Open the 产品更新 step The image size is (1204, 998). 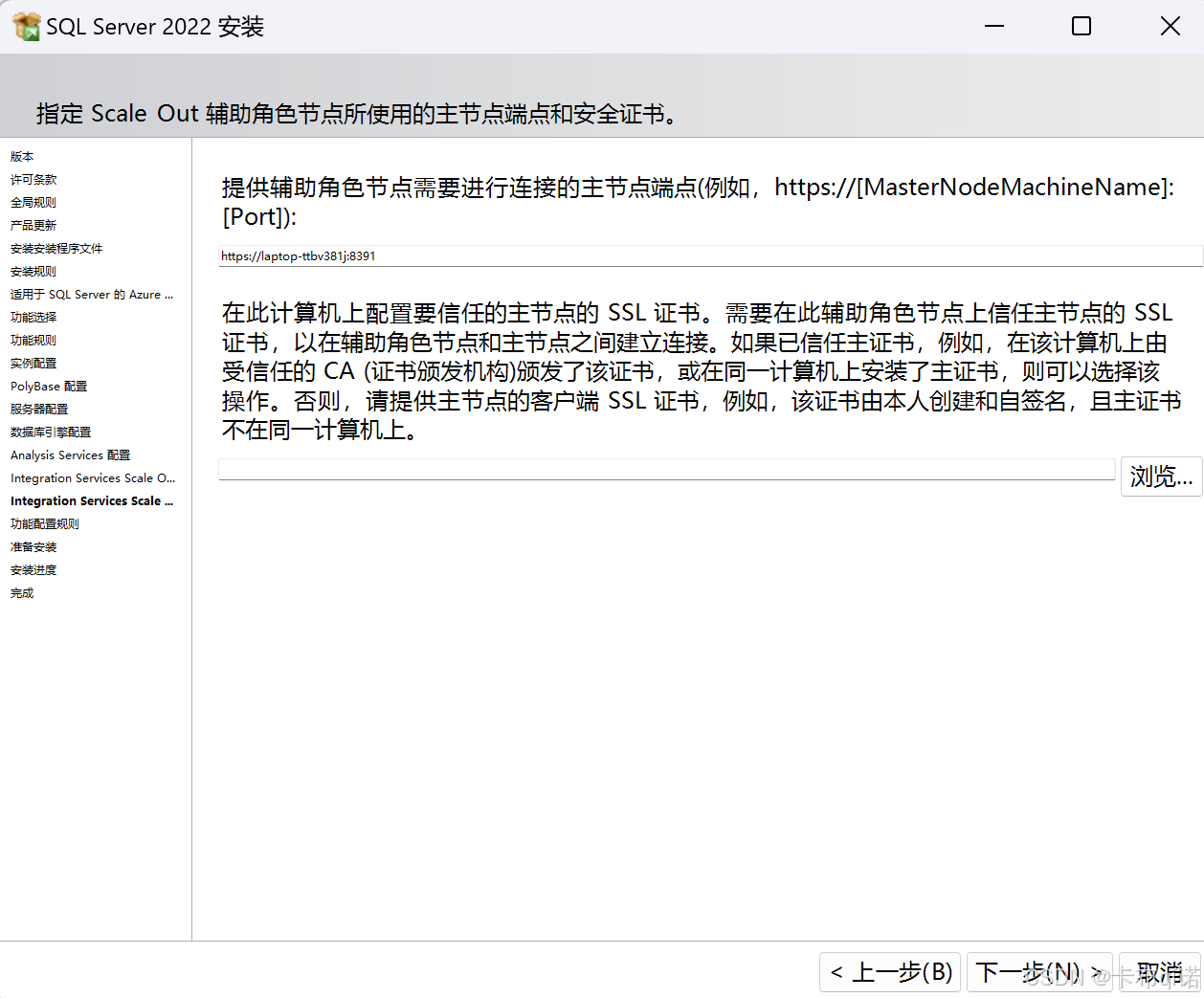pyautogui.click(x=33, y=225)
